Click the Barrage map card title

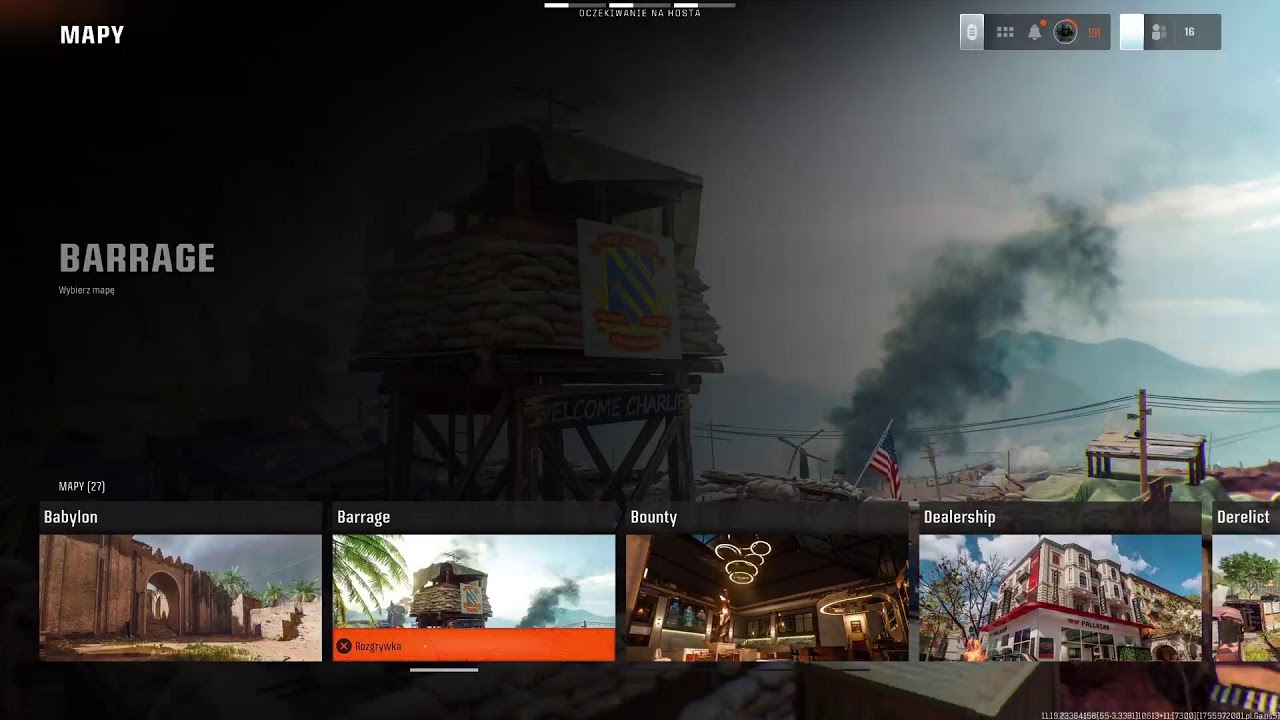pyautogui.click(x=363, y=517)
